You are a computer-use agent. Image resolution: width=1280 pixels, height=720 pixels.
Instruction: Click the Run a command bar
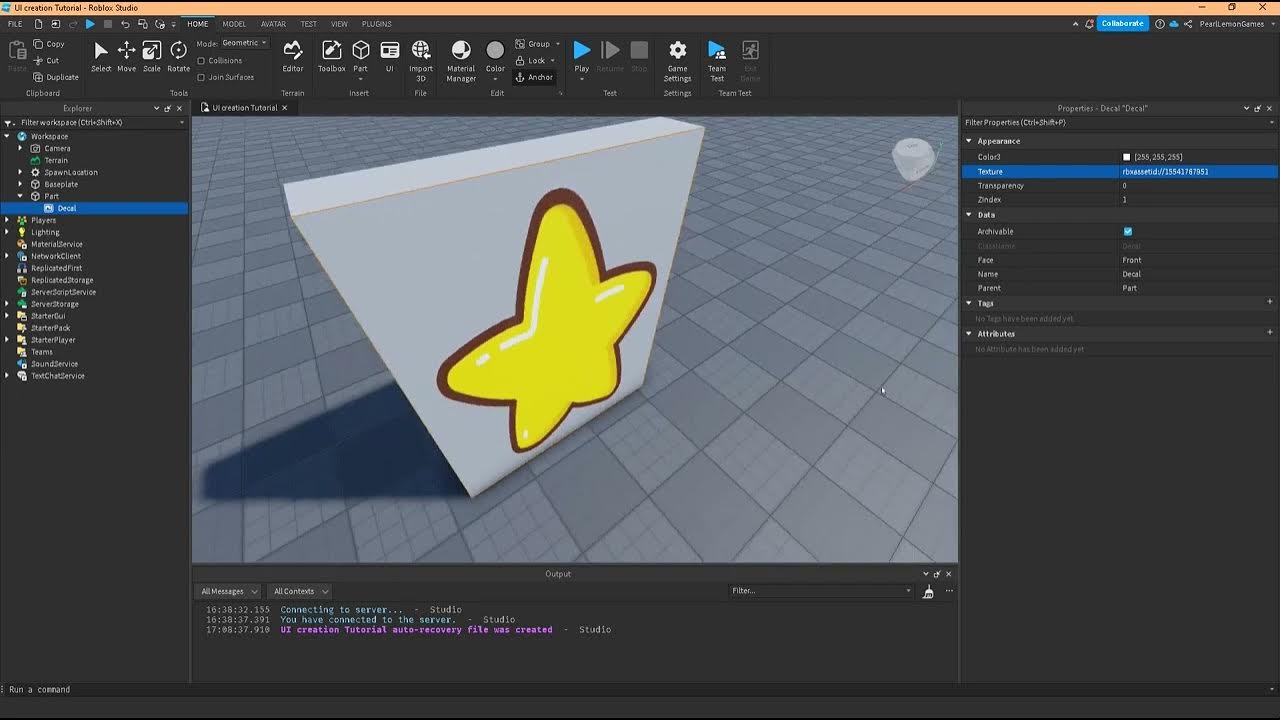pyautogui.click(x=640, y=689)
